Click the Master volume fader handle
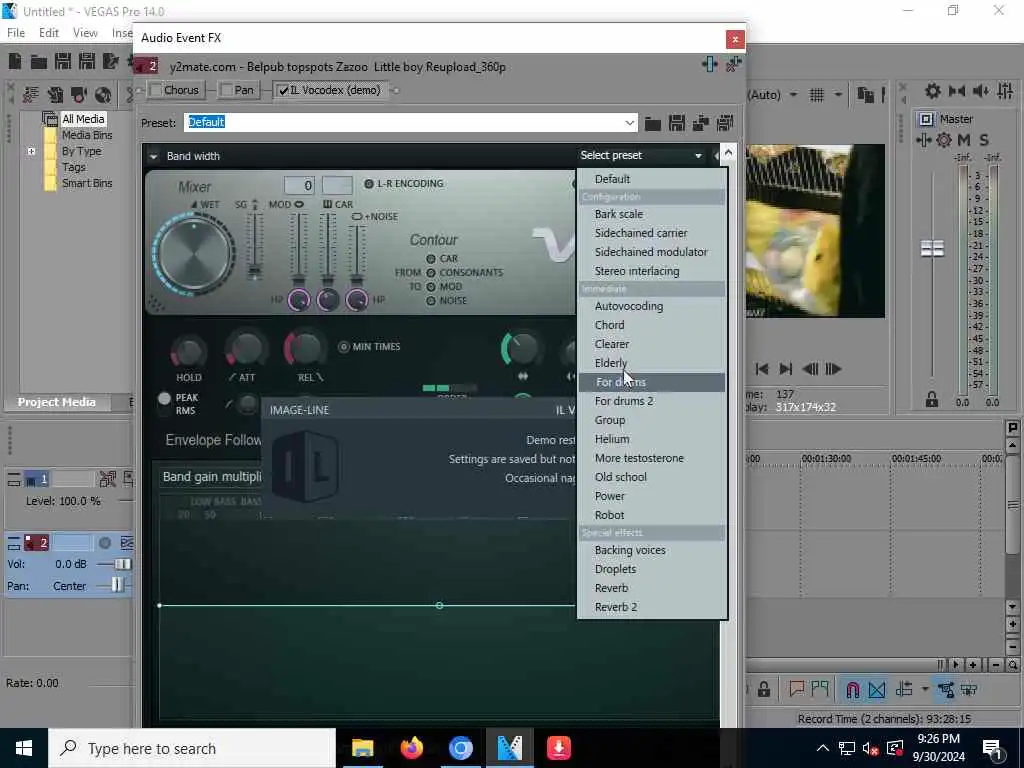 coord(932,248)
